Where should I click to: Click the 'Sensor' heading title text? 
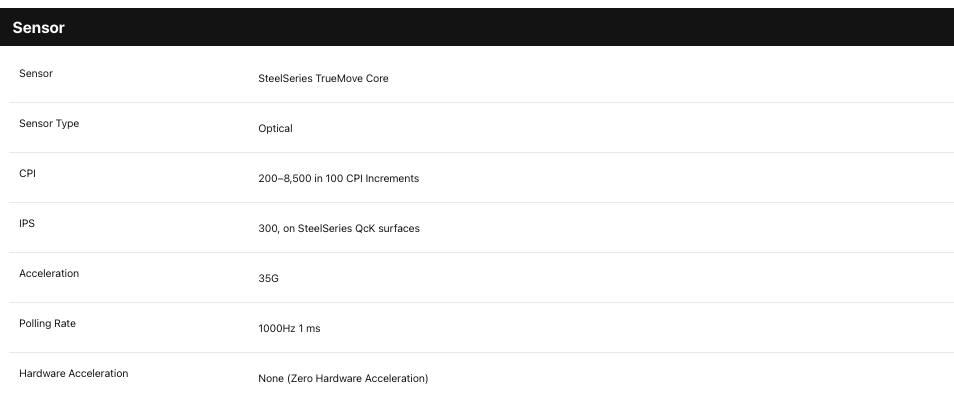click(38, 27)
